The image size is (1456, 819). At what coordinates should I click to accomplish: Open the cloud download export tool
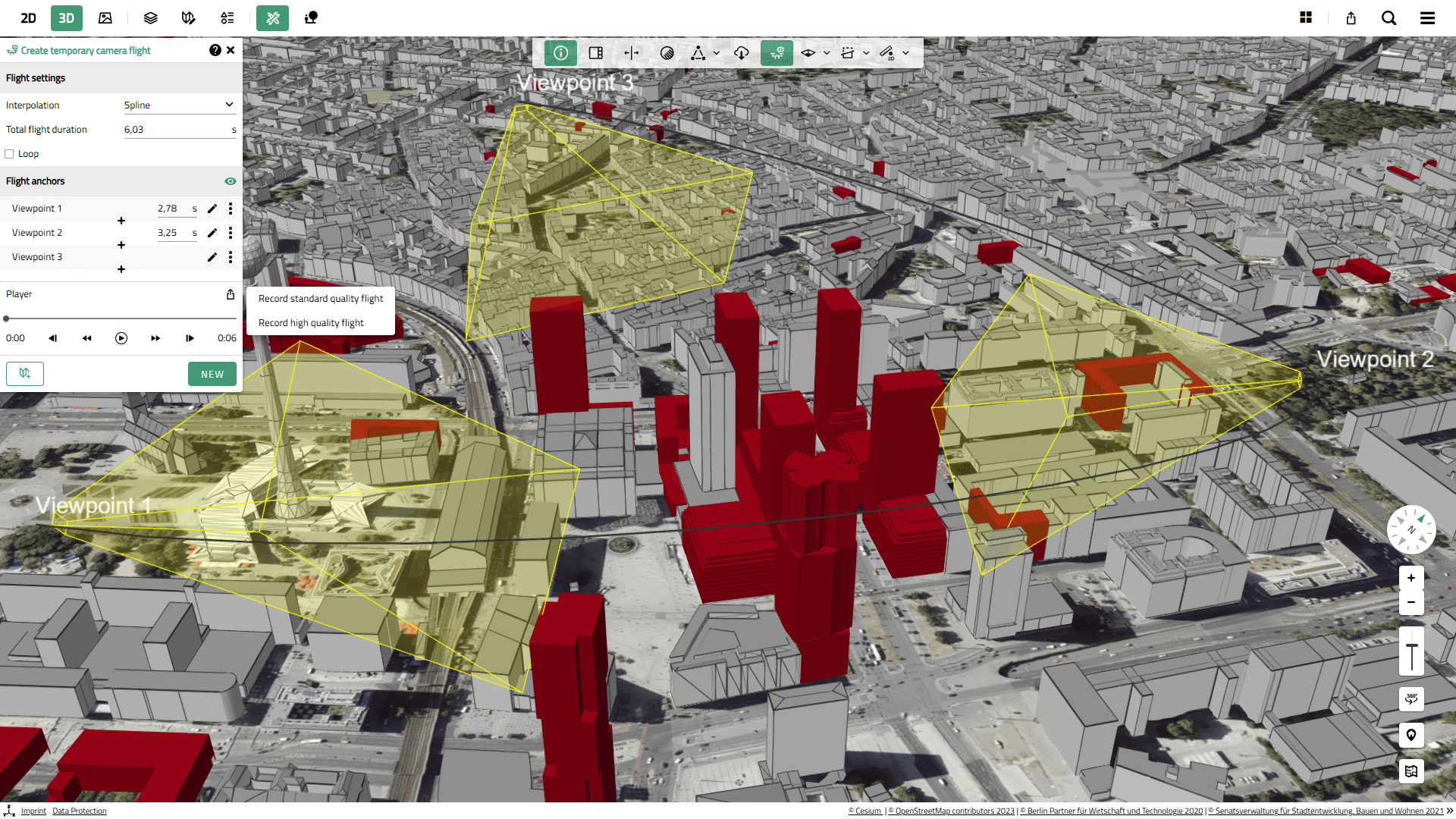[x=742, y=53]
